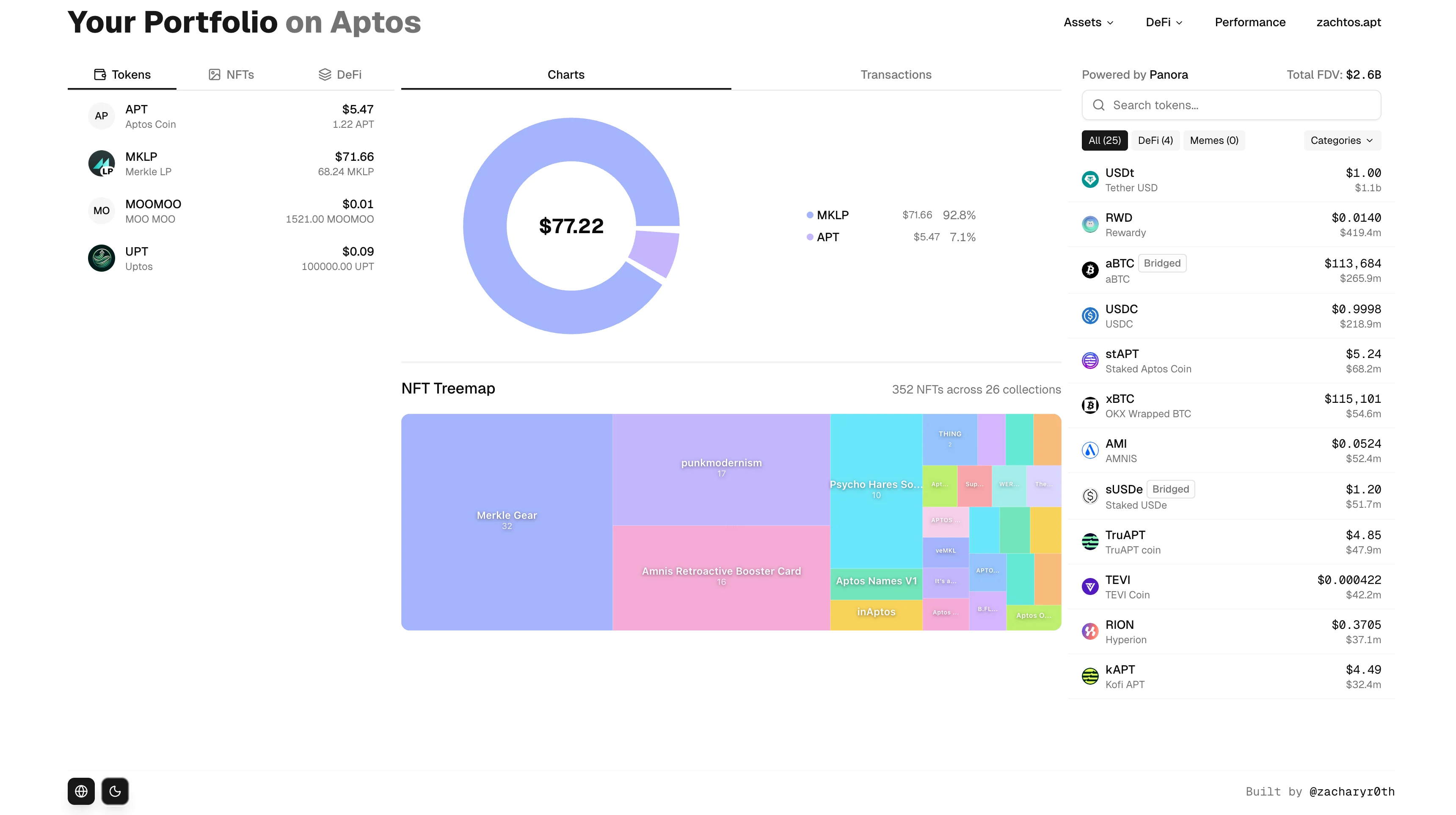The width and height of the screenshot is (1456, 815).
Task: Open the Assets dropdown
Action: (1088, 22)
